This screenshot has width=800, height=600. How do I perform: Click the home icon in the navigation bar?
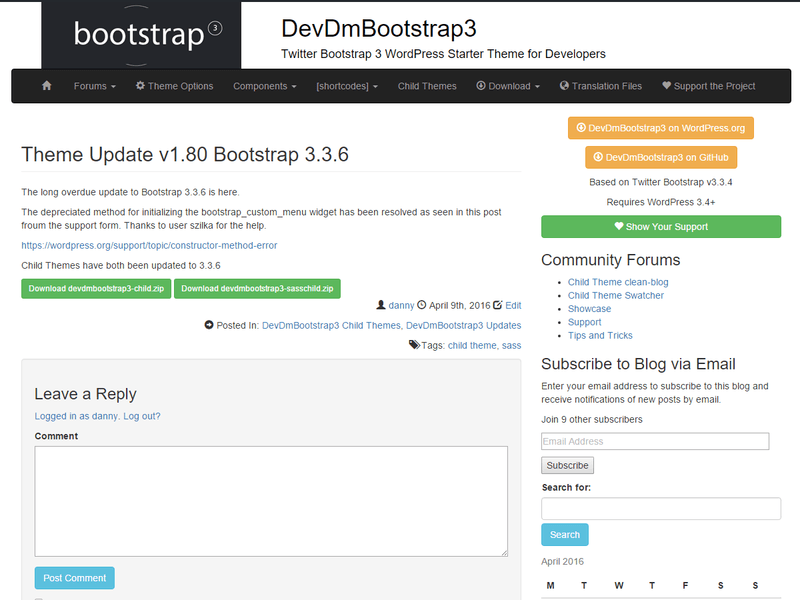(x=46, y=86)
